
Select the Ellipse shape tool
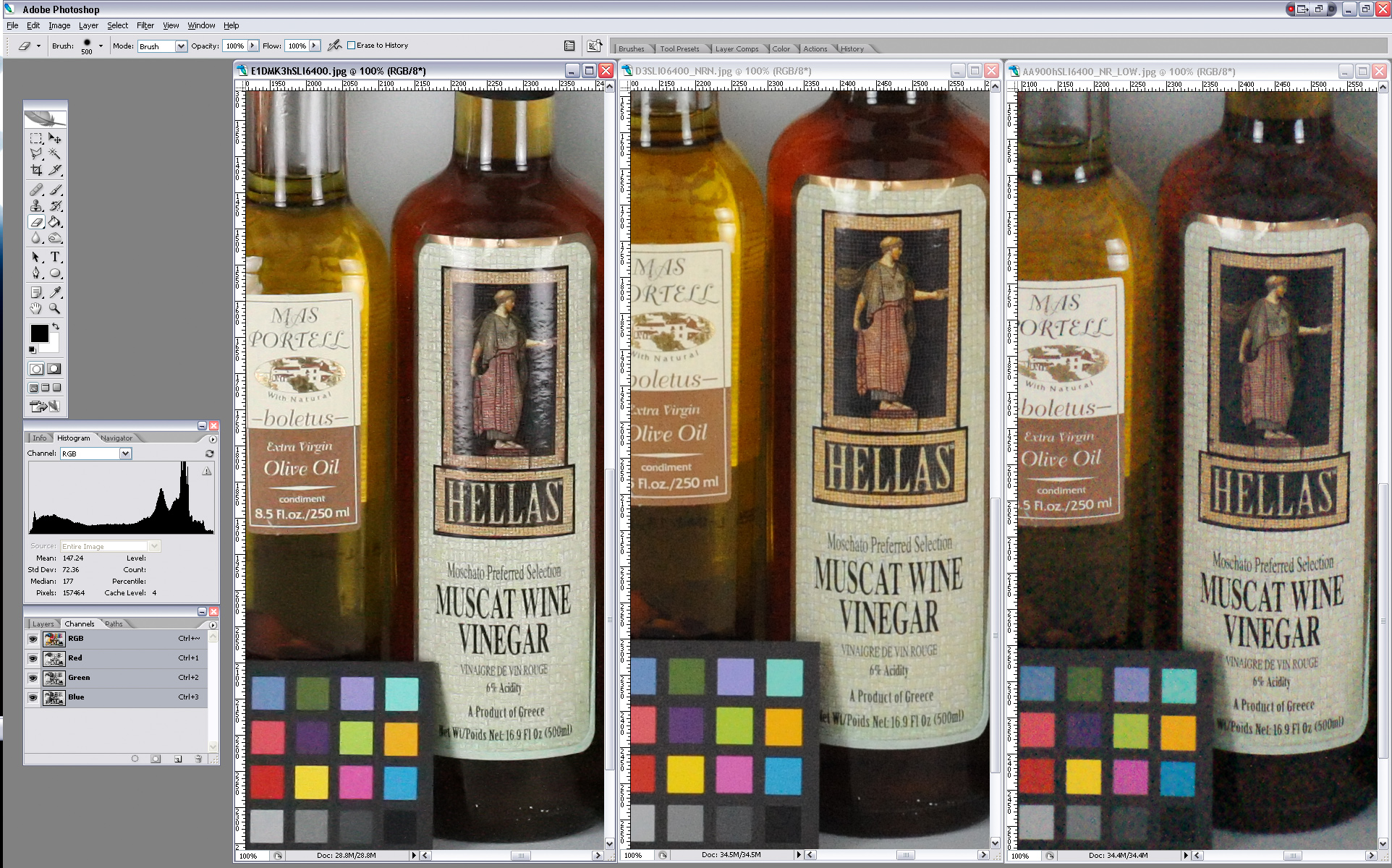[55, 273]
